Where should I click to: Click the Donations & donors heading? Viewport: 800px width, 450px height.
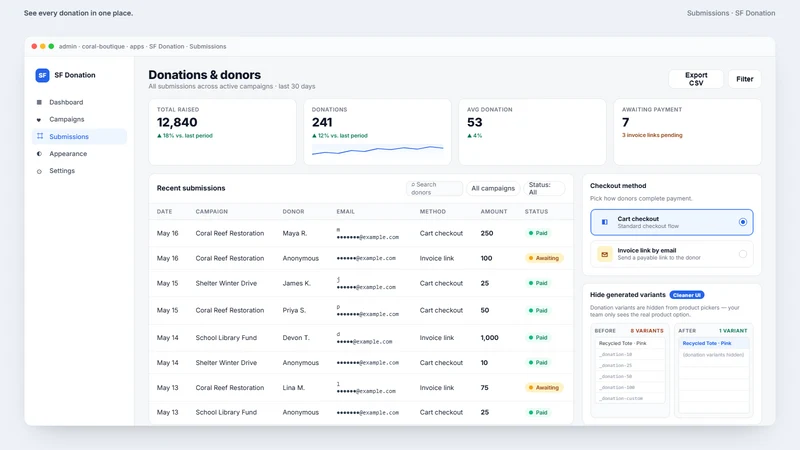(205, 75)
